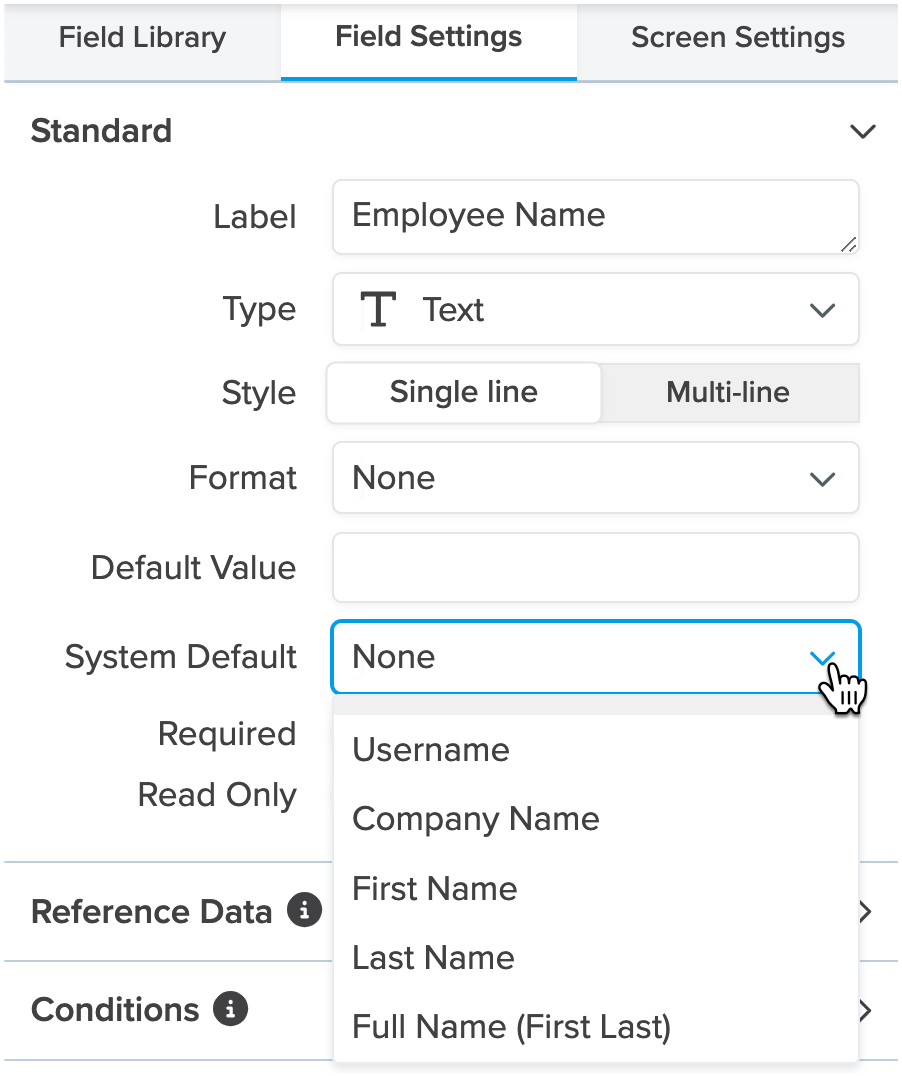Close the System Default dropdown
Viewport: 902px width, 1078px height.
pos(595,657)
